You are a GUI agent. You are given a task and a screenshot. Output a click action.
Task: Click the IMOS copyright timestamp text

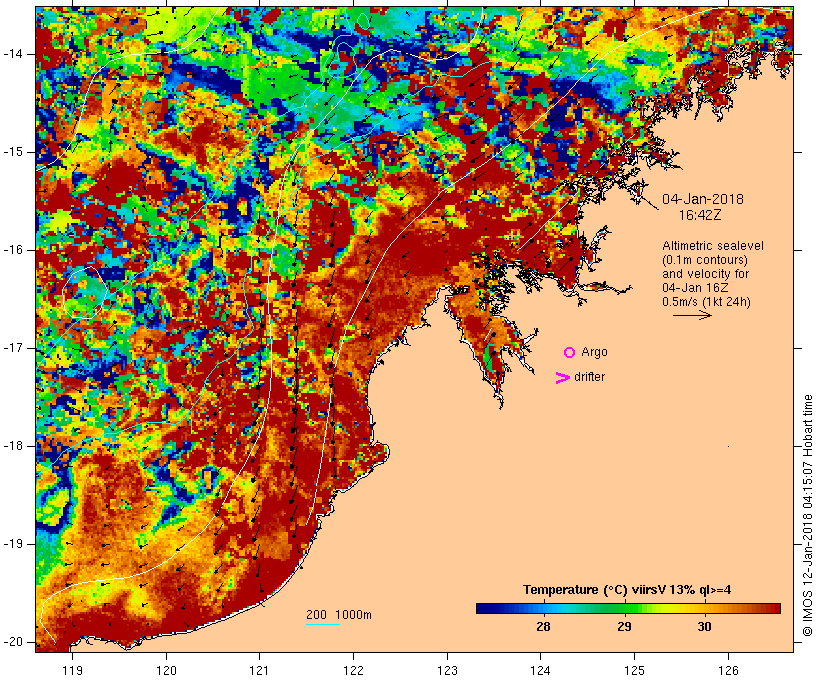pyautogui.click(x=808, y=516)
